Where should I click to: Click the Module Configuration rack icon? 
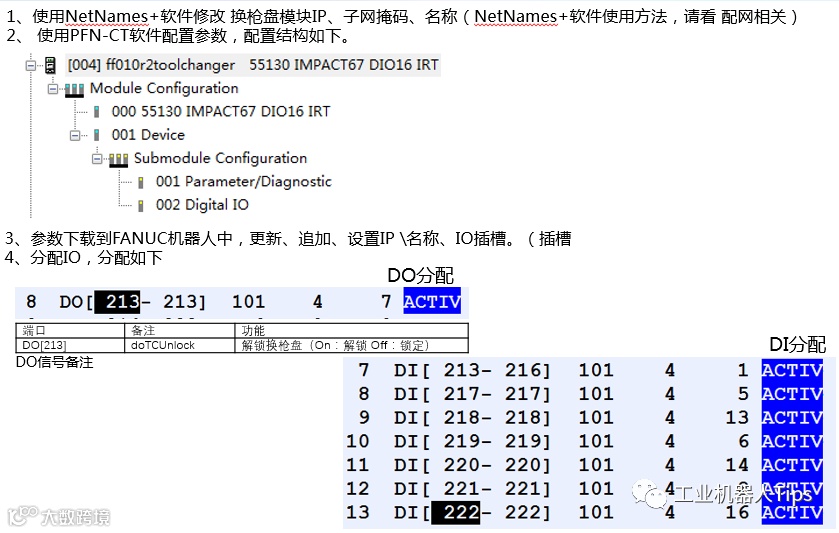click(x=74, y=90)
